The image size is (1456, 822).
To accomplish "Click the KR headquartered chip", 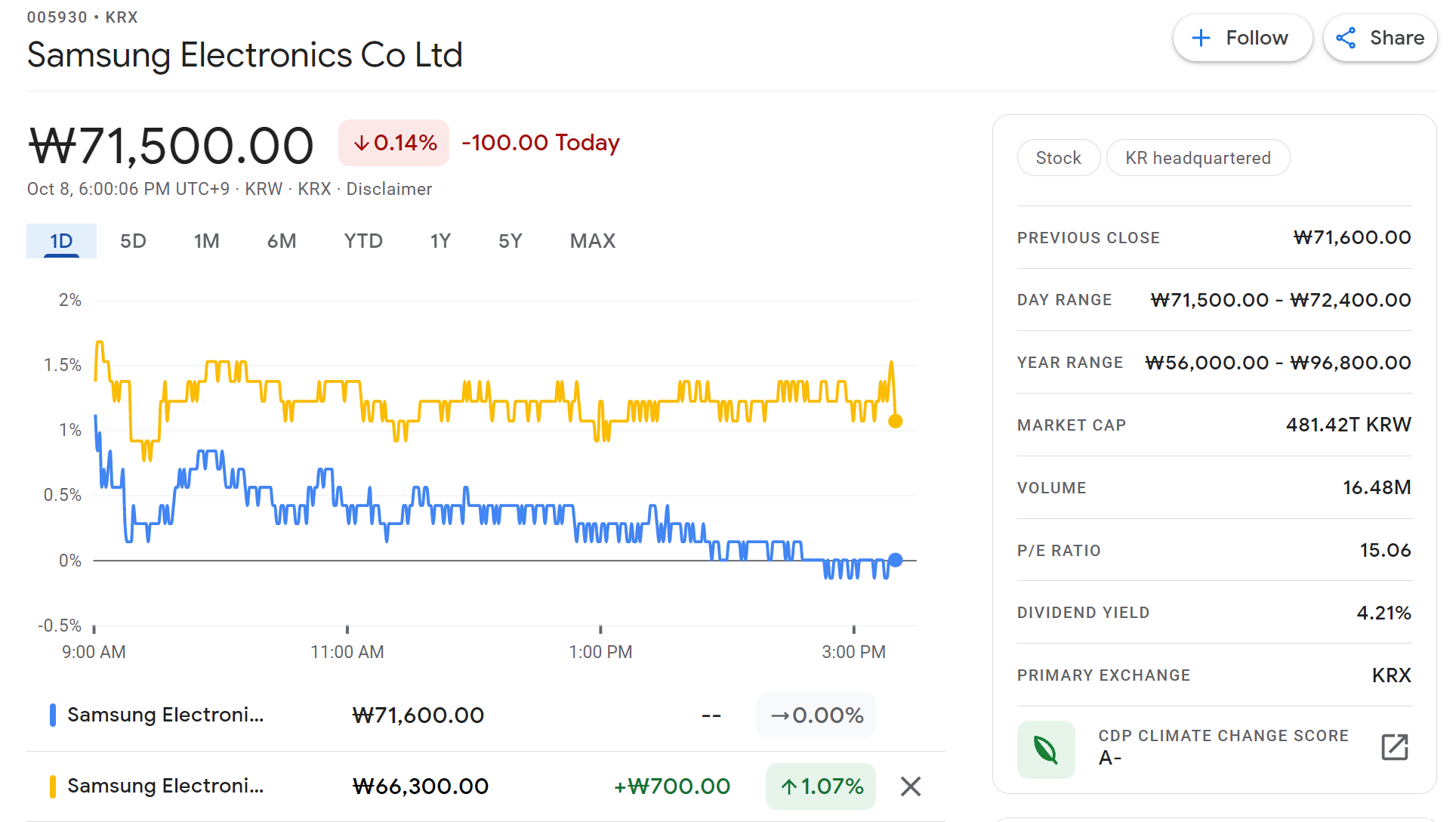I will 1198,158.
